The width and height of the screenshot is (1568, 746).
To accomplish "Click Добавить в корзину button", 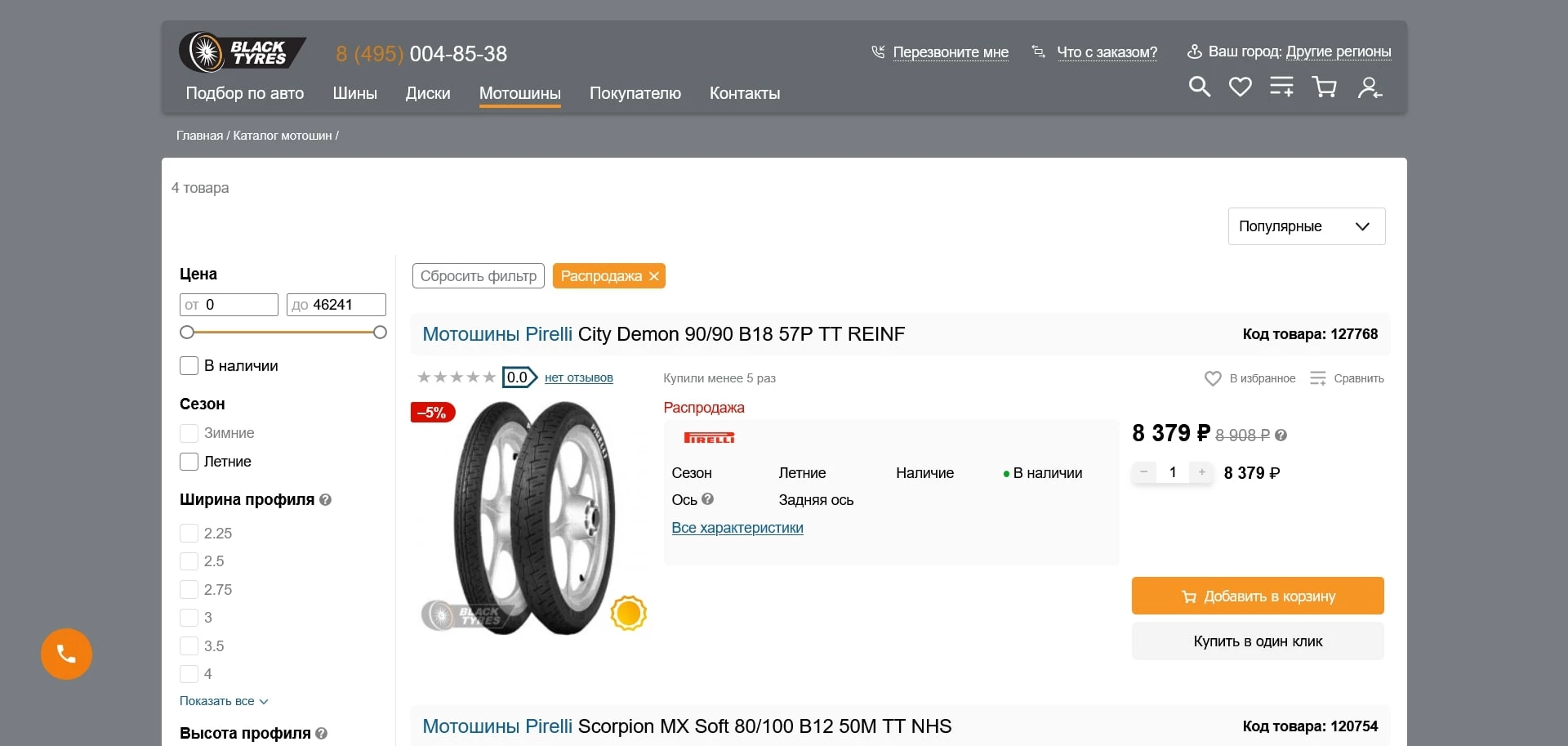I will tap(1257, 596).
